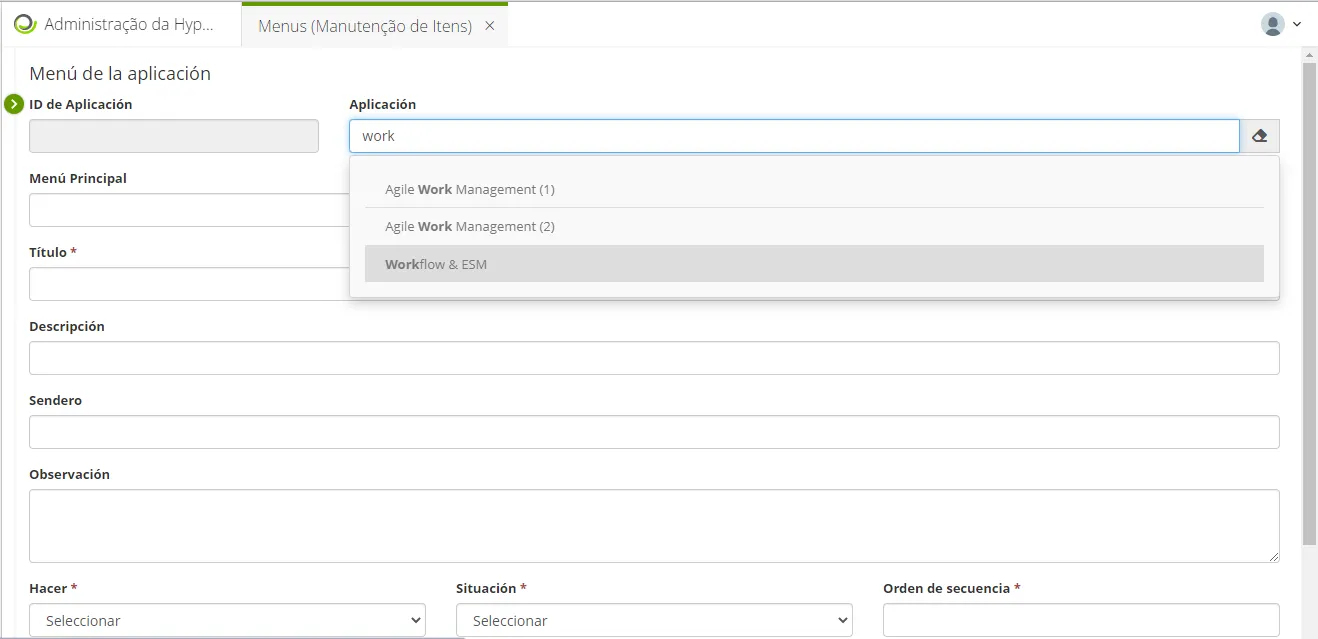The height and width of the screenshot is (639, 1318).
Task: Choose Agile Work Management (1) suggestion
Action: 814,189
